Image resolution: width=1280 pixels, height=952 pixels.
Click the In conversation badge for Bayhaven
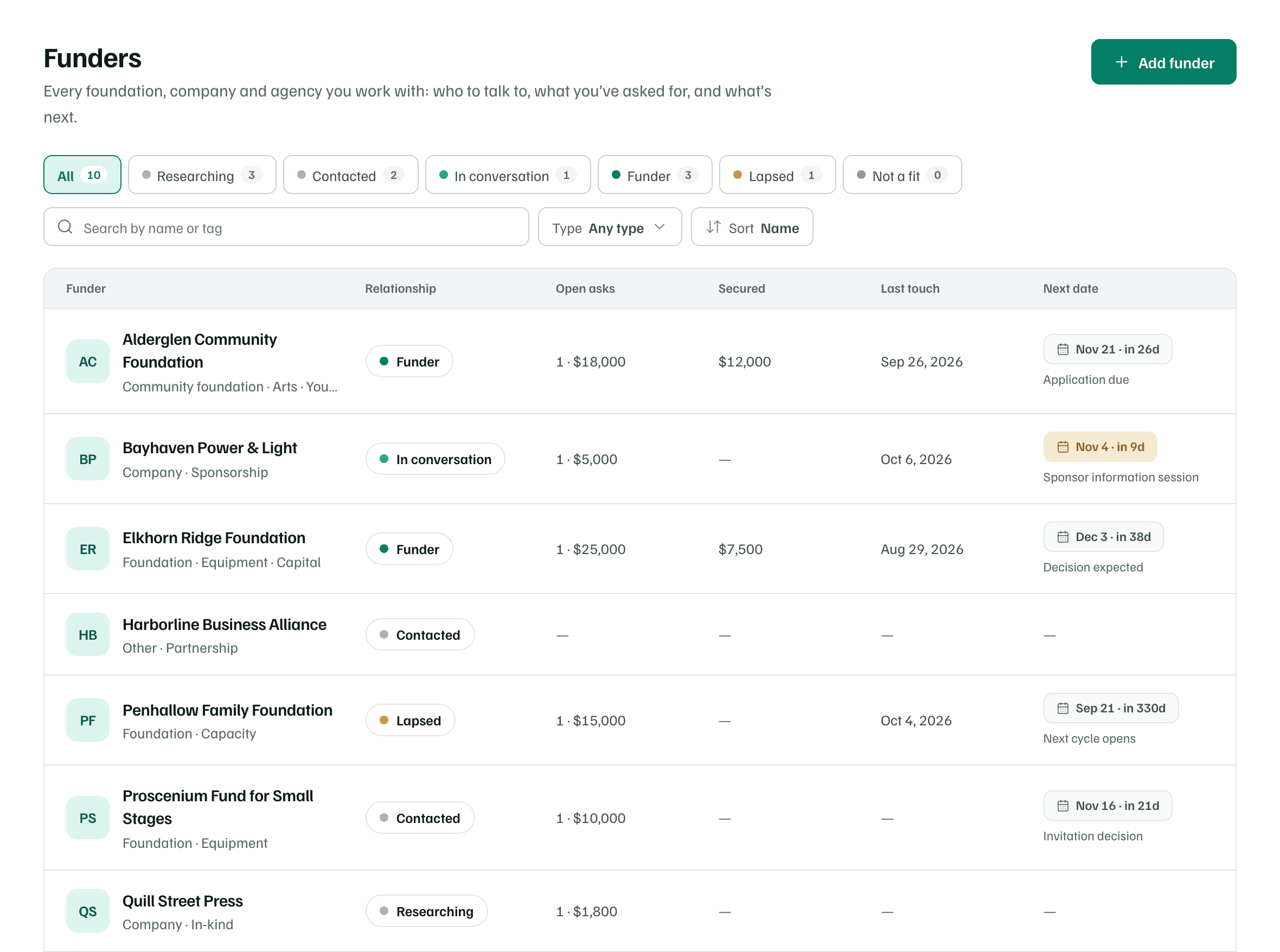436,459
